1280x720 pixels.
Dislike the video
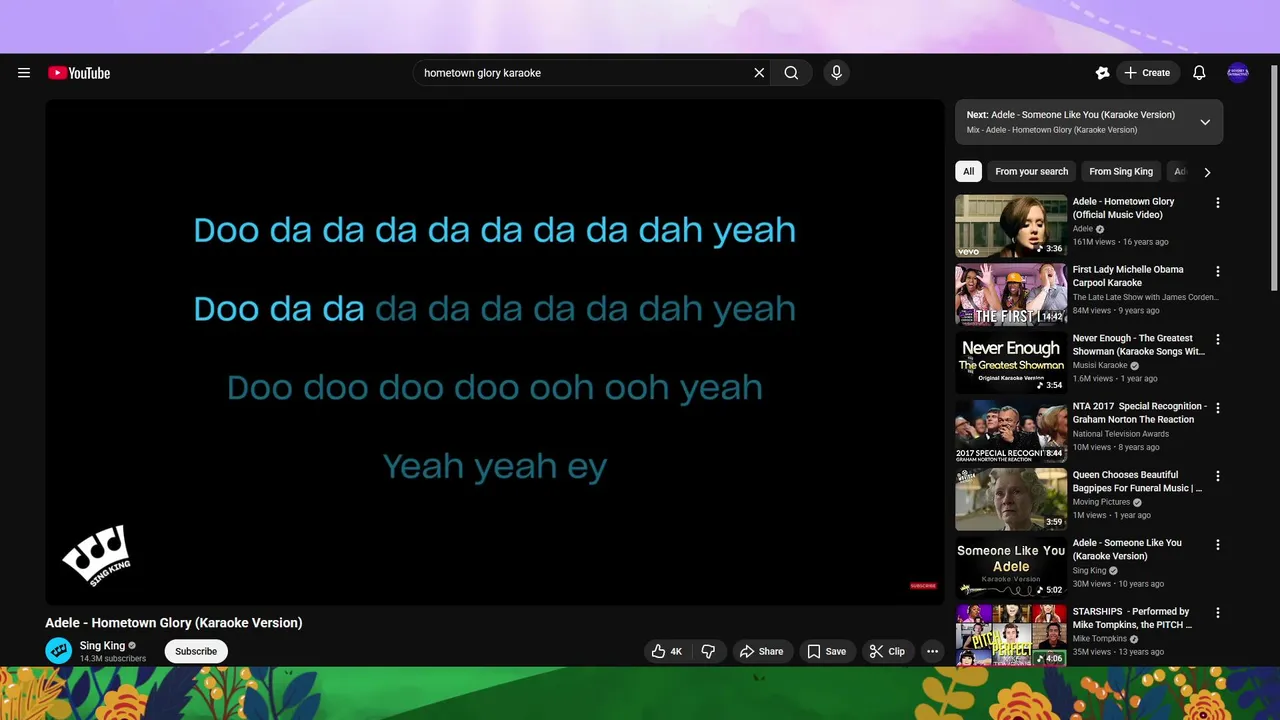[x=709, y=651]
